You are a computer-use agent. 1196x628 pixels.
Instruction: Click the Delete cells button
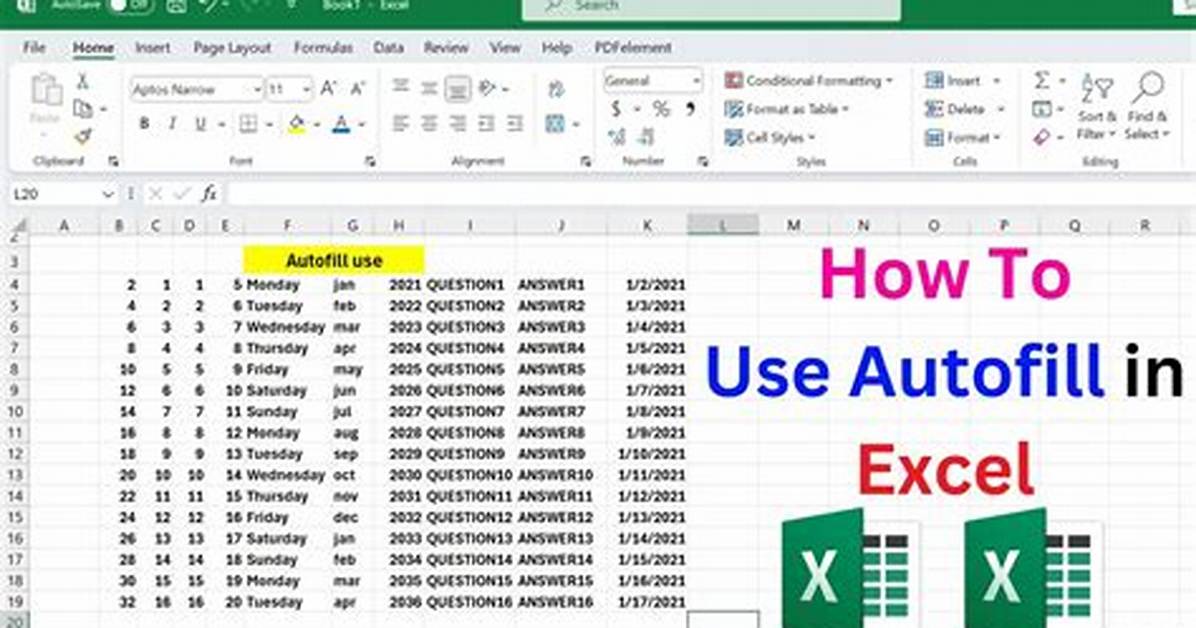963,109
